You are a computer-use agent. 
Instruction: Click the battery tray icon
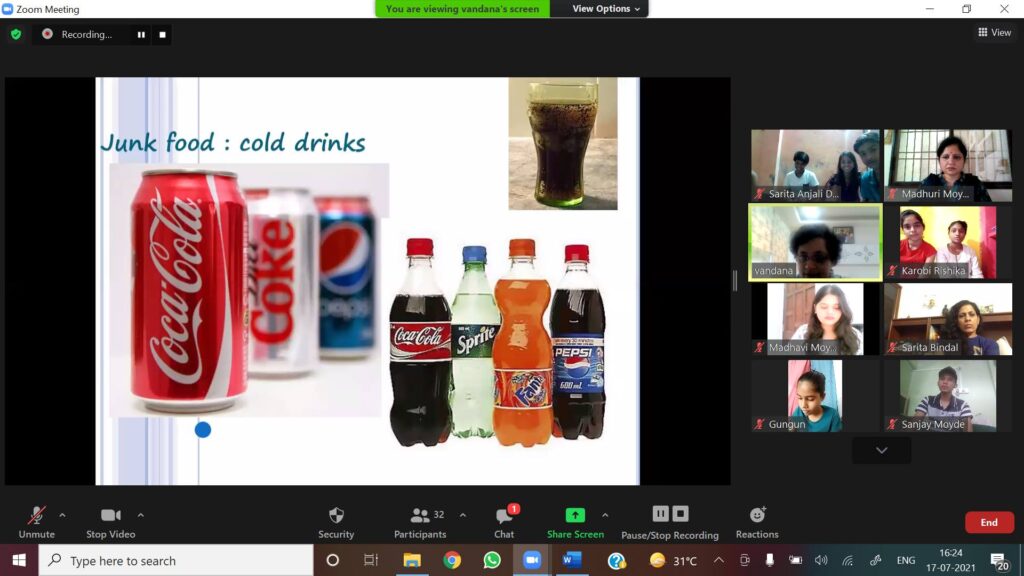click(795, 560)
